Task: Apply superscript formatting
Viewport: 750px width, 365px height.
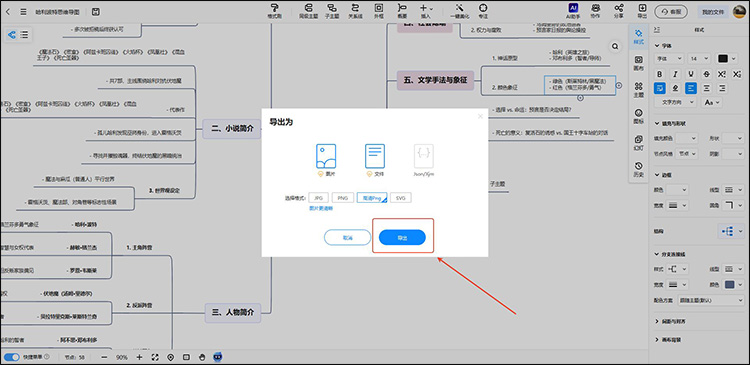Action: pos(722,74)
